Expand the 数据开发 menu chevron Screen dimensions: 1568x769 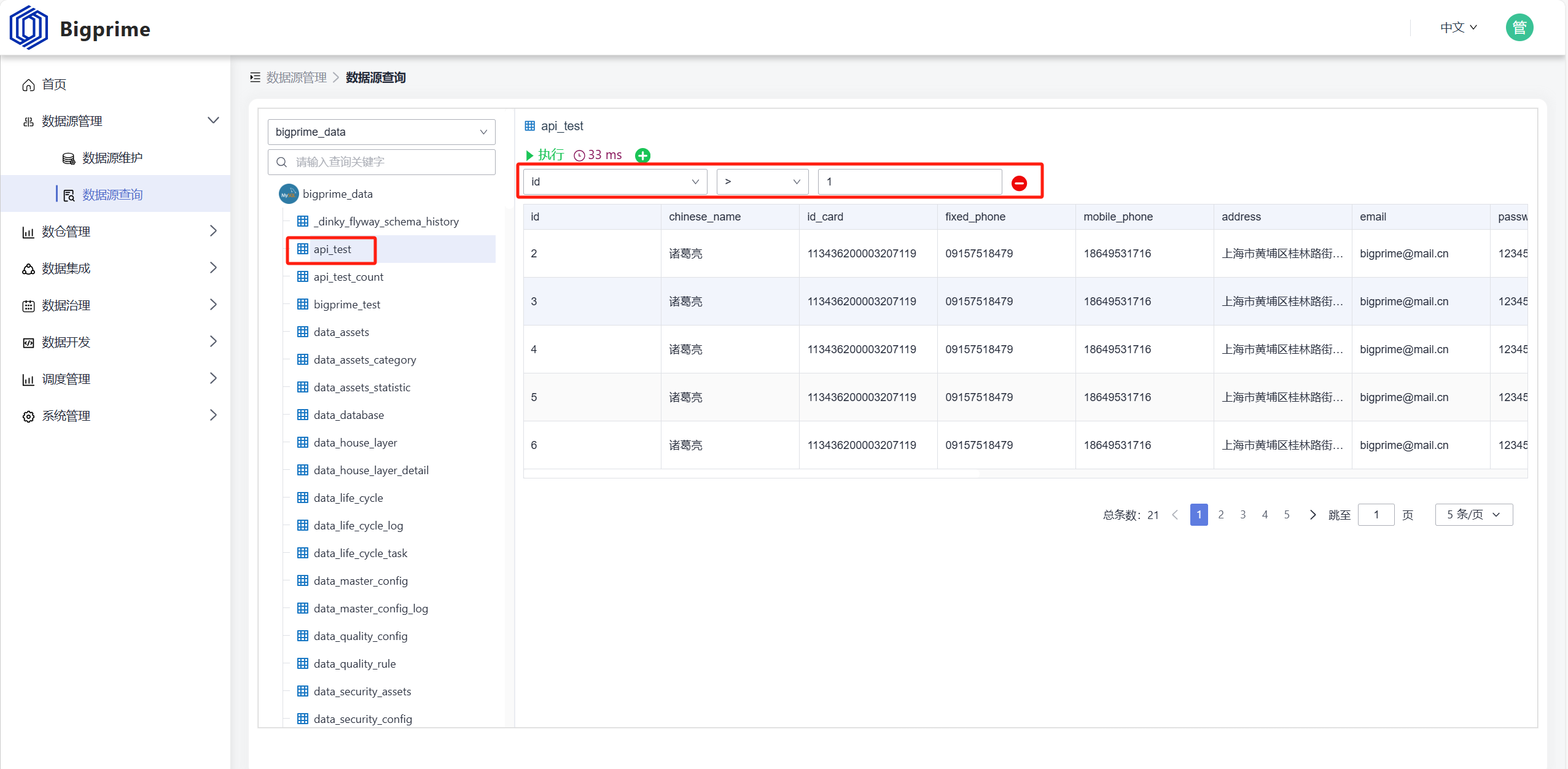[213, 342]
